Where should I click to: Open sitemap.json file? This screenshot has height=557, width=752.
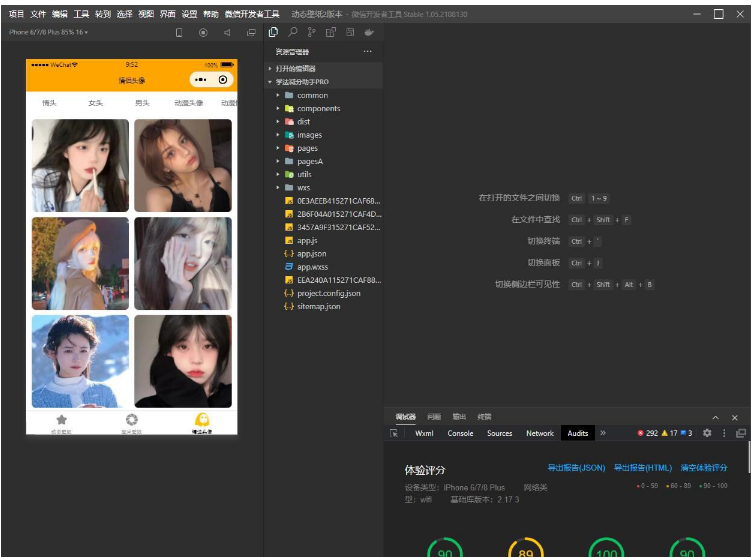(318, 306)
